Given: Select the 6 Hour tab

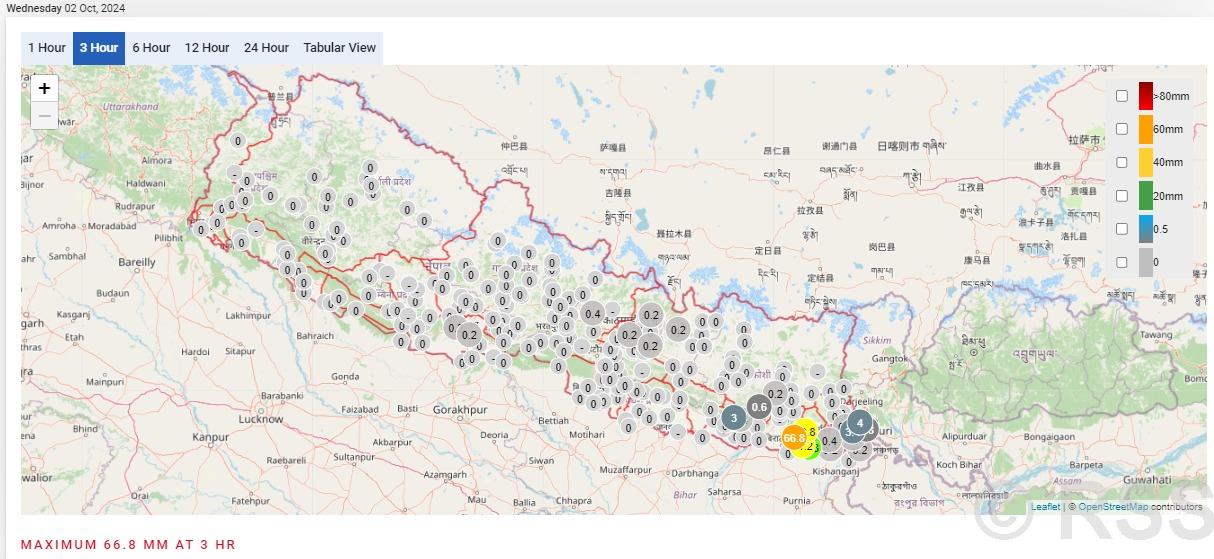Looking at the screenshot, I should pos(151,48).
